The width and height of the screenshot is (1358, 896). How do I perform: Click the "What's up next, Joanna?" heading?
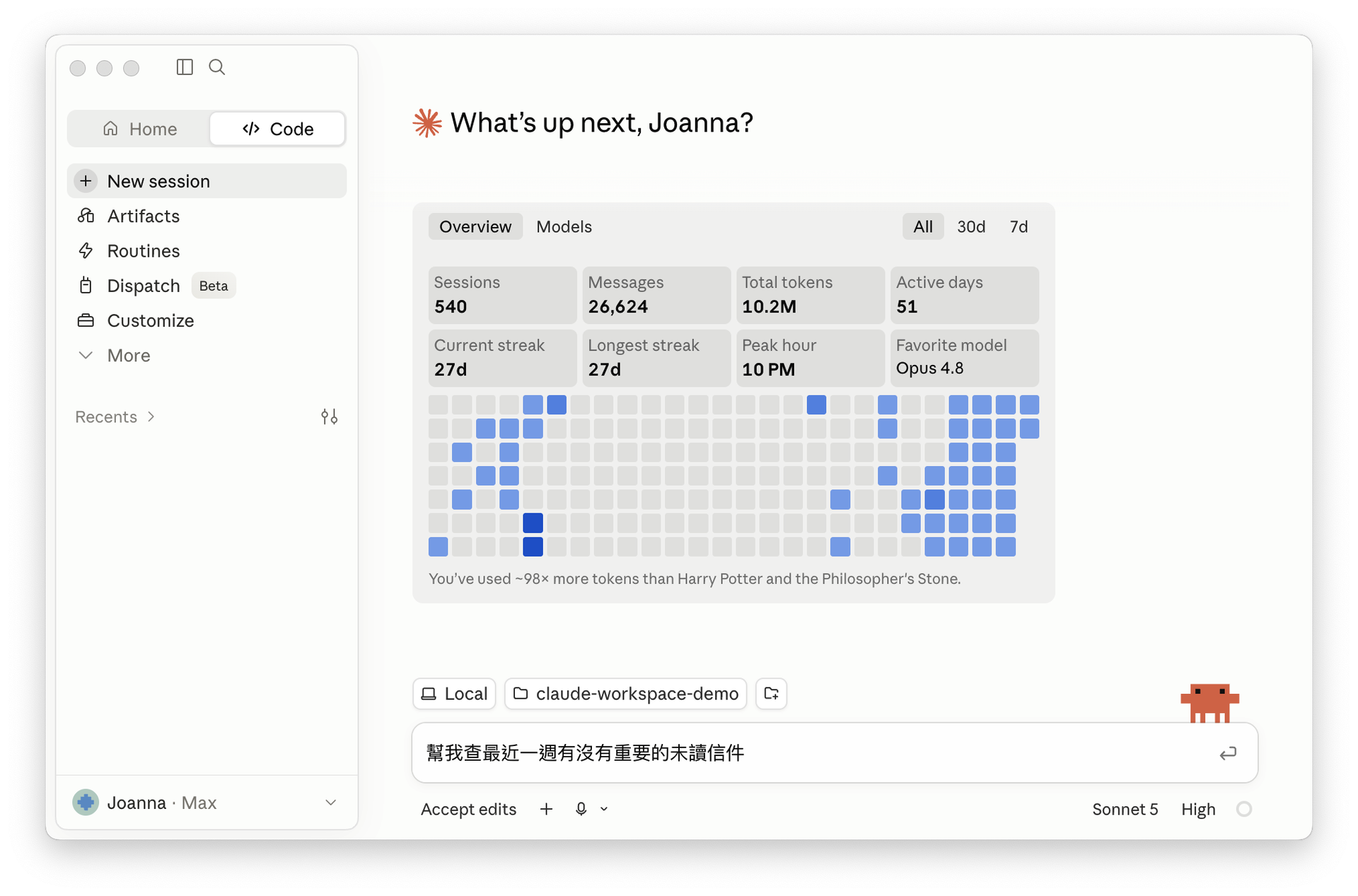[x=602, y=123]
